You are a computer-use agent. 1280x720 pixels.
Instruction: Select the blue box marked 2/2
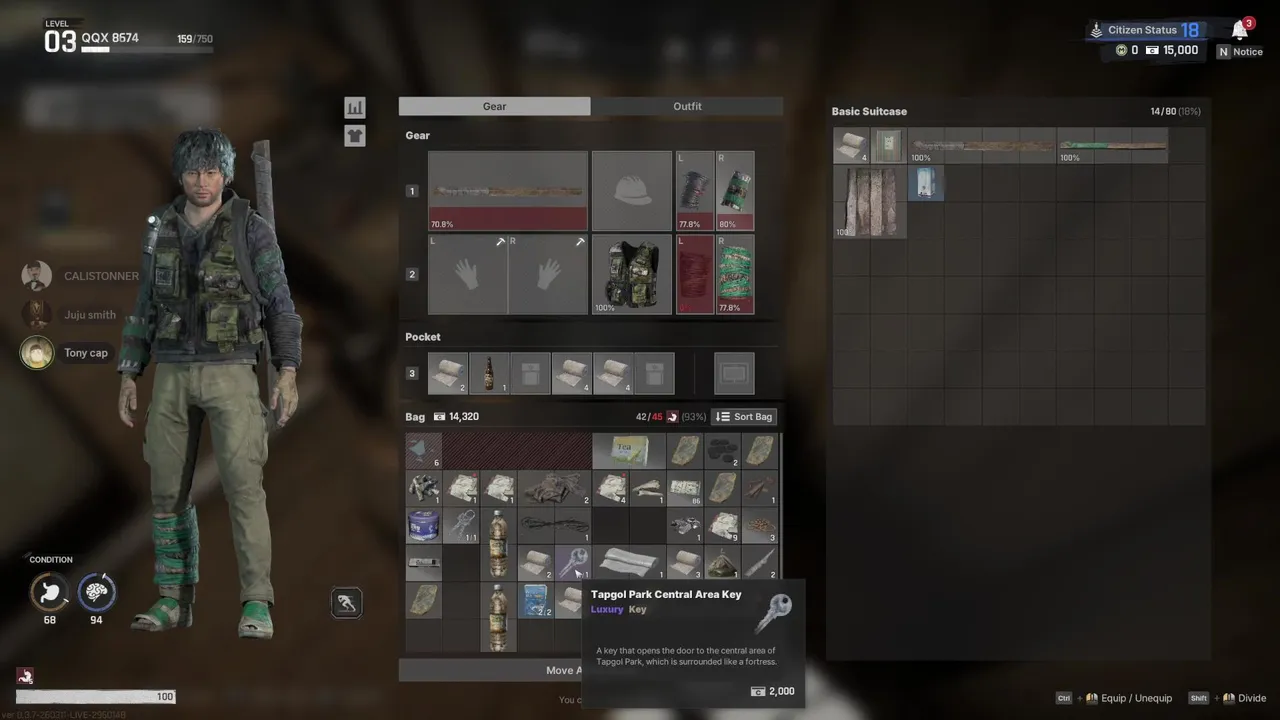[535, 600]
